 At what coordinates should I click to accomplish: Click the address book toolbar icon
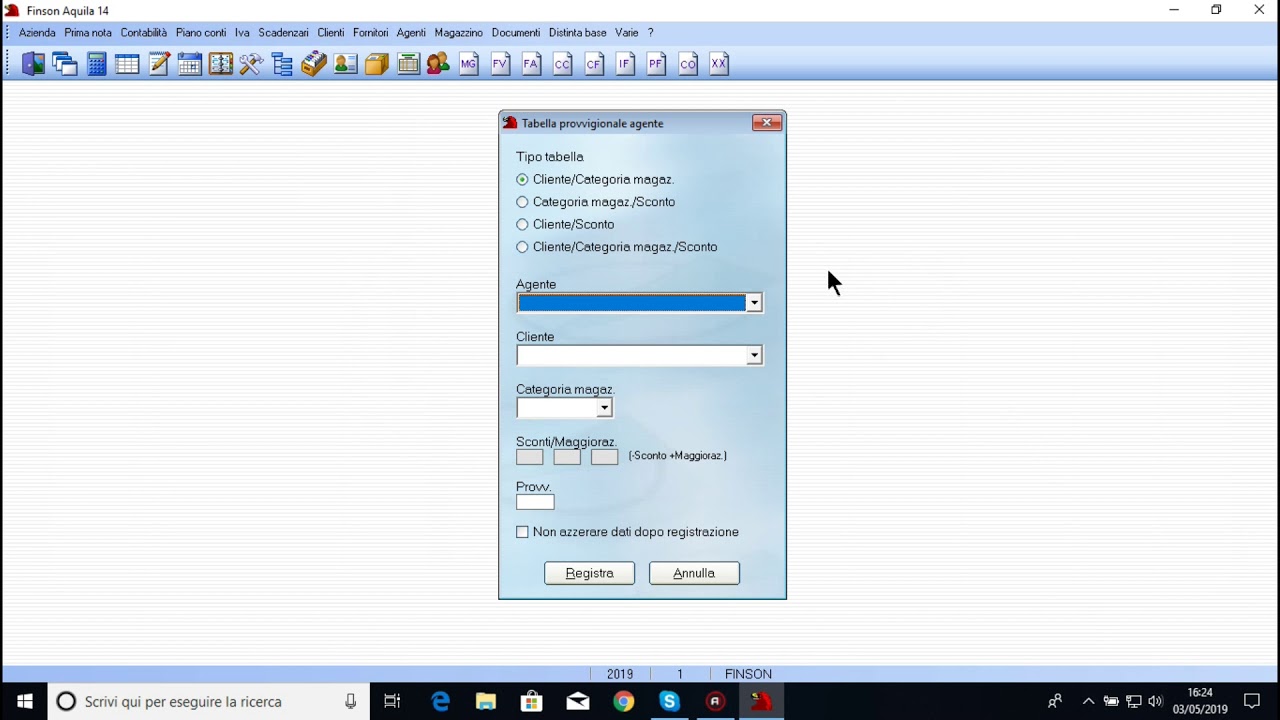pyautogui.click(x=221, y=64)
